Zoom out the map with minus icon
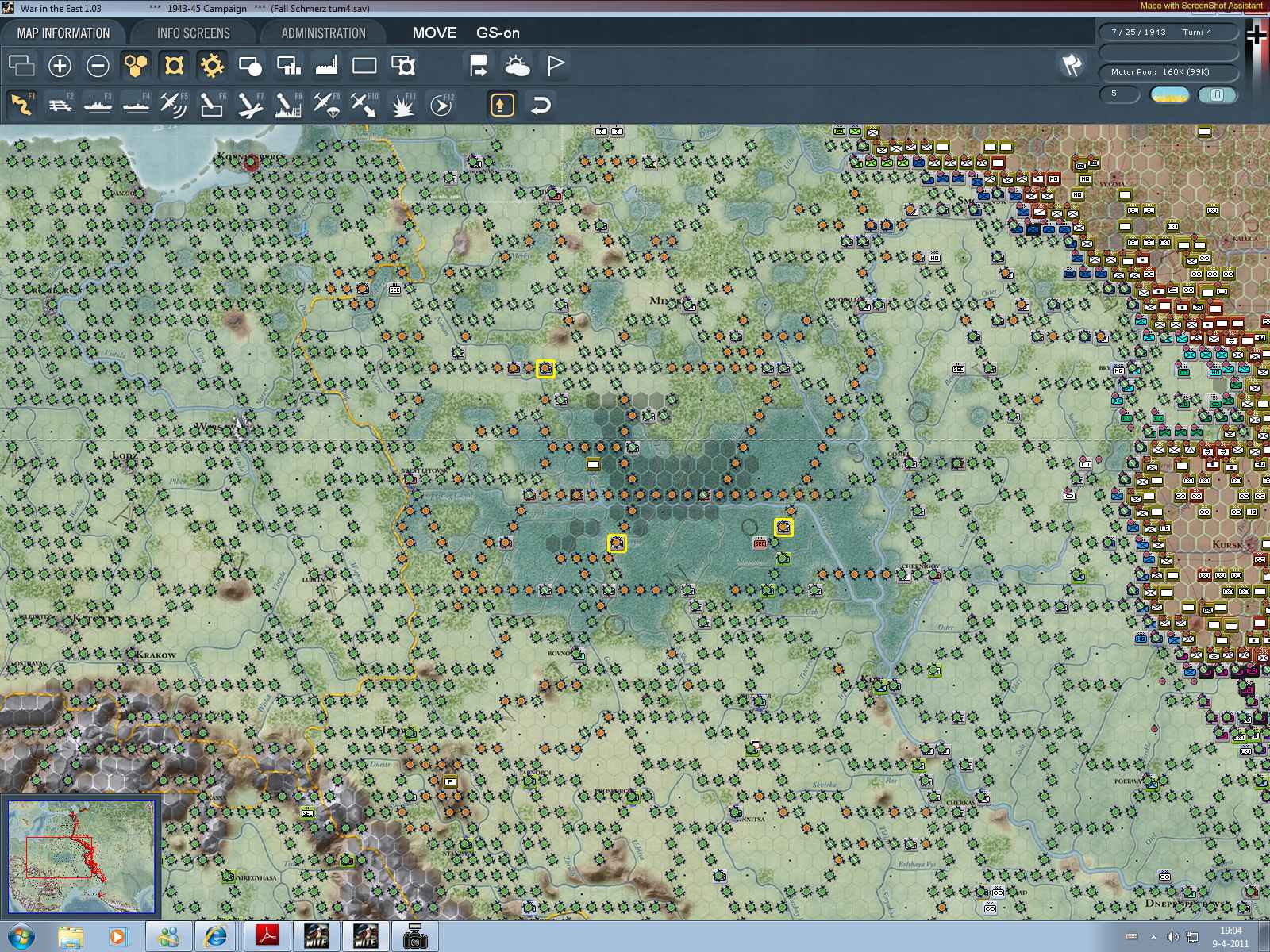Image resolution: width=1270 pixels, height=952 pixels. click(98, 65)
